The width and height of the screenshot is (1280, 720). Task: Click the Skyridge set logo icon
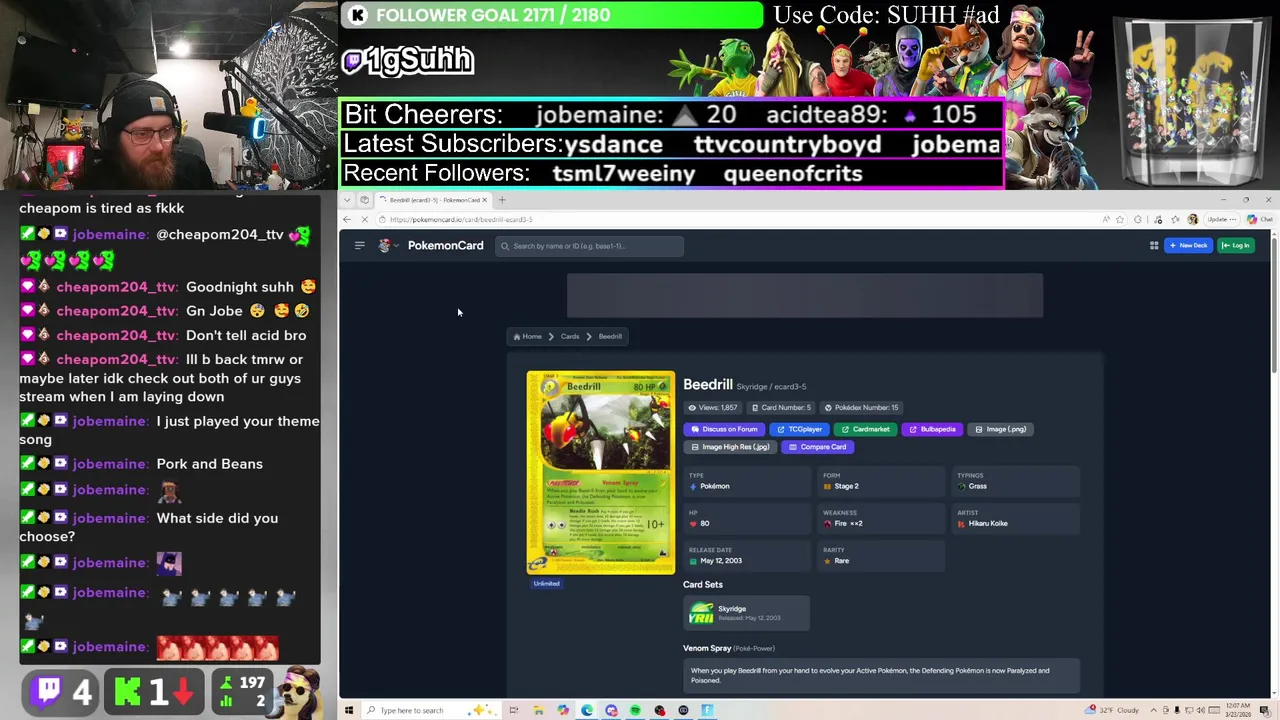pyautogui.click(x=701, y=613)
